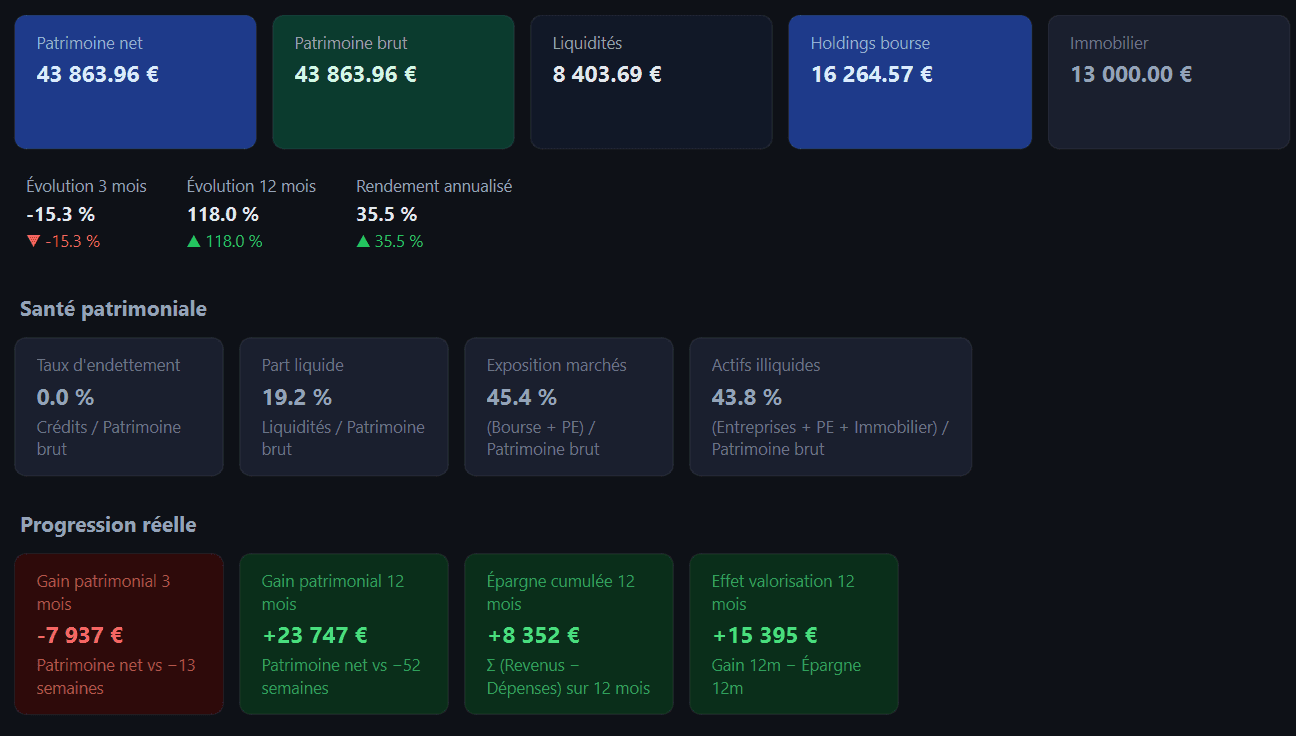The width and height of the screenshot is (1296, 736).
Task: Open the Gain patrimonial 12 mois card
Action: click(x=344, y=634)
